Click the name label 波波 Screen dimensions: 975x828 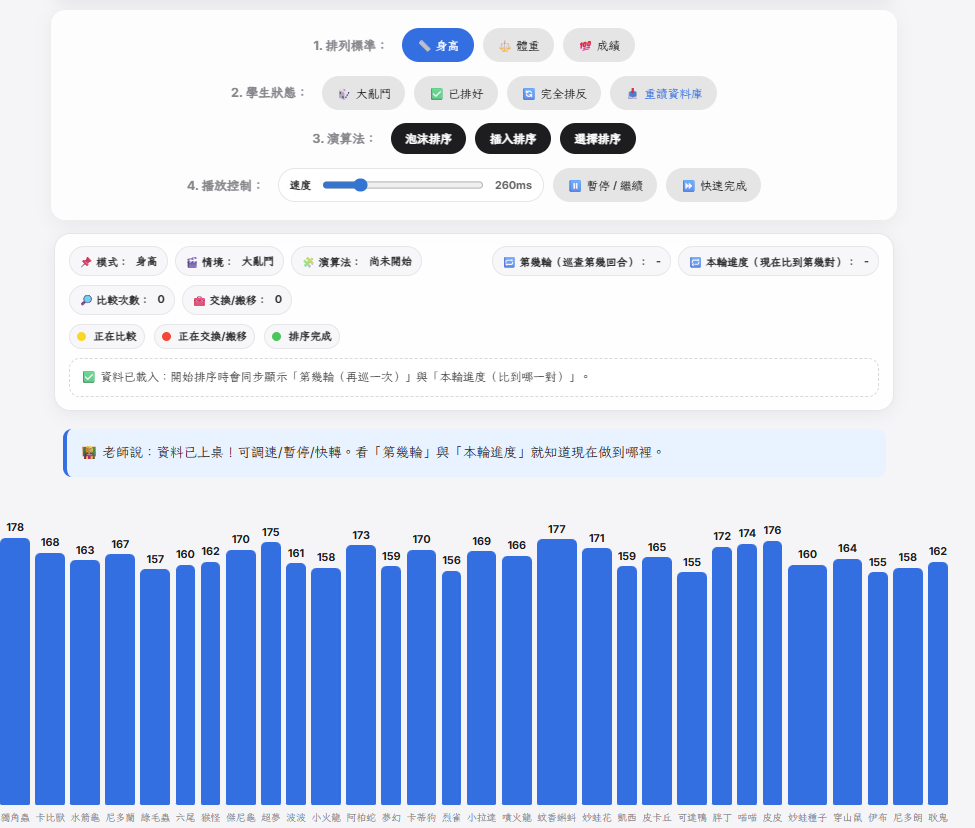coord(296,817)
